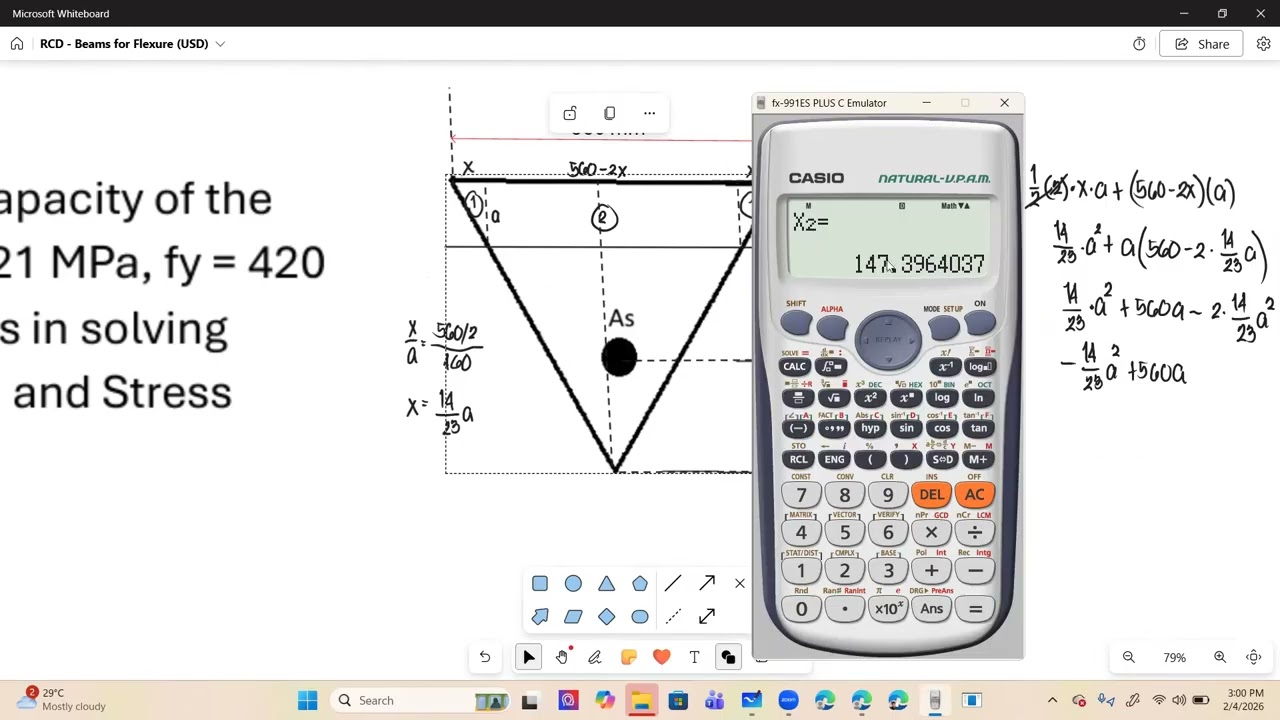Click the calculator result display

pos(889,240)
